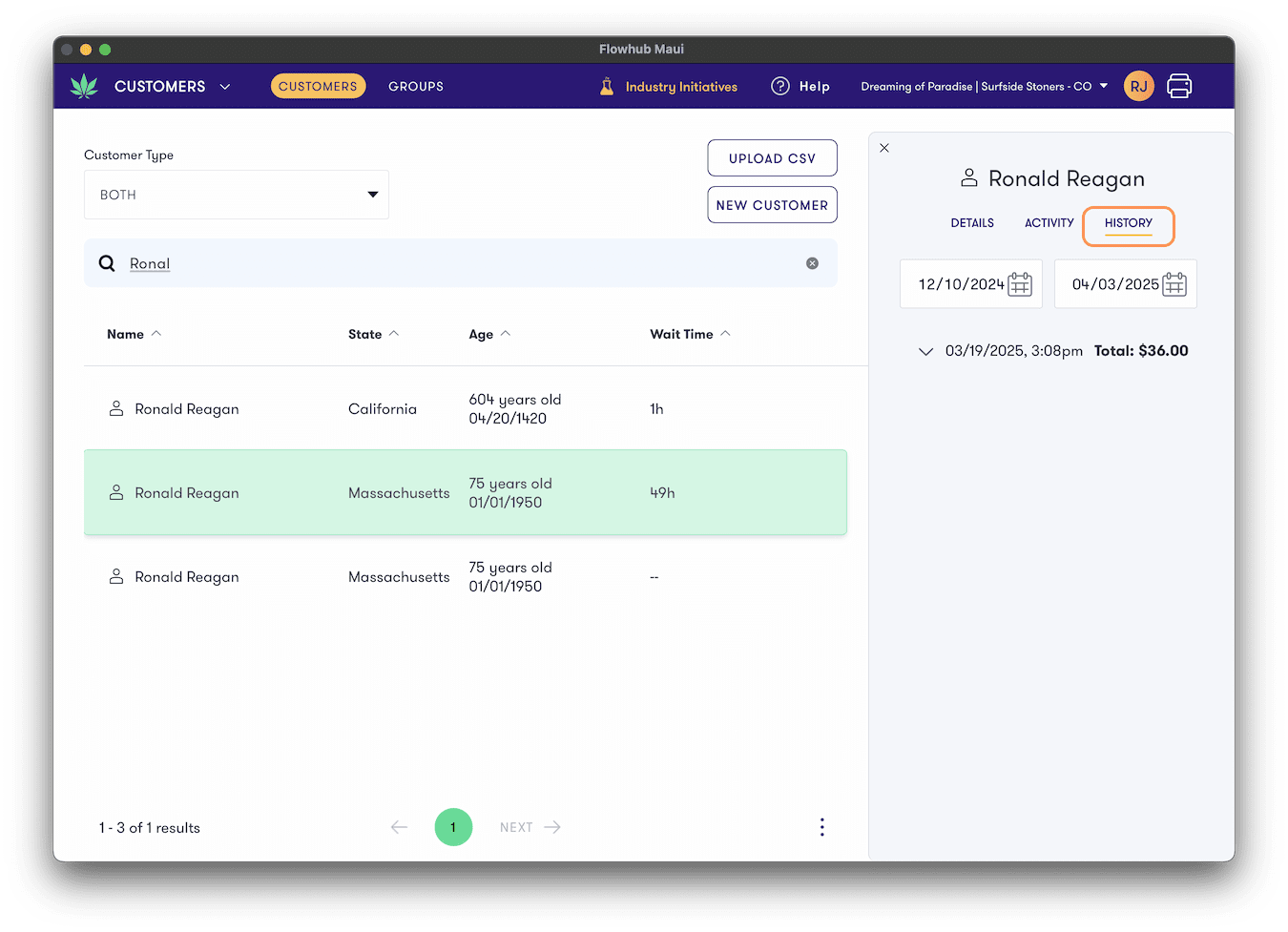Click the Flowhub cannabis leaf logo
The image size is (1288, 932).
point(84,86)
